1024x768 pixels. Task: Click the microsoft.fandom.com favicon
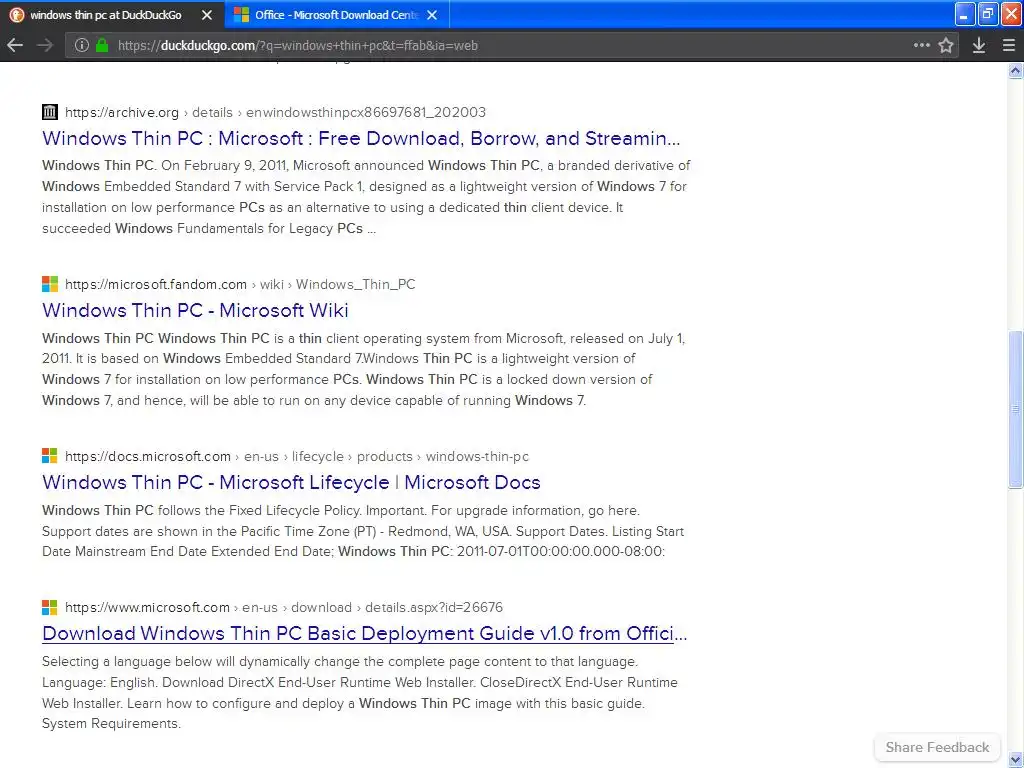(x=50, y=284)
